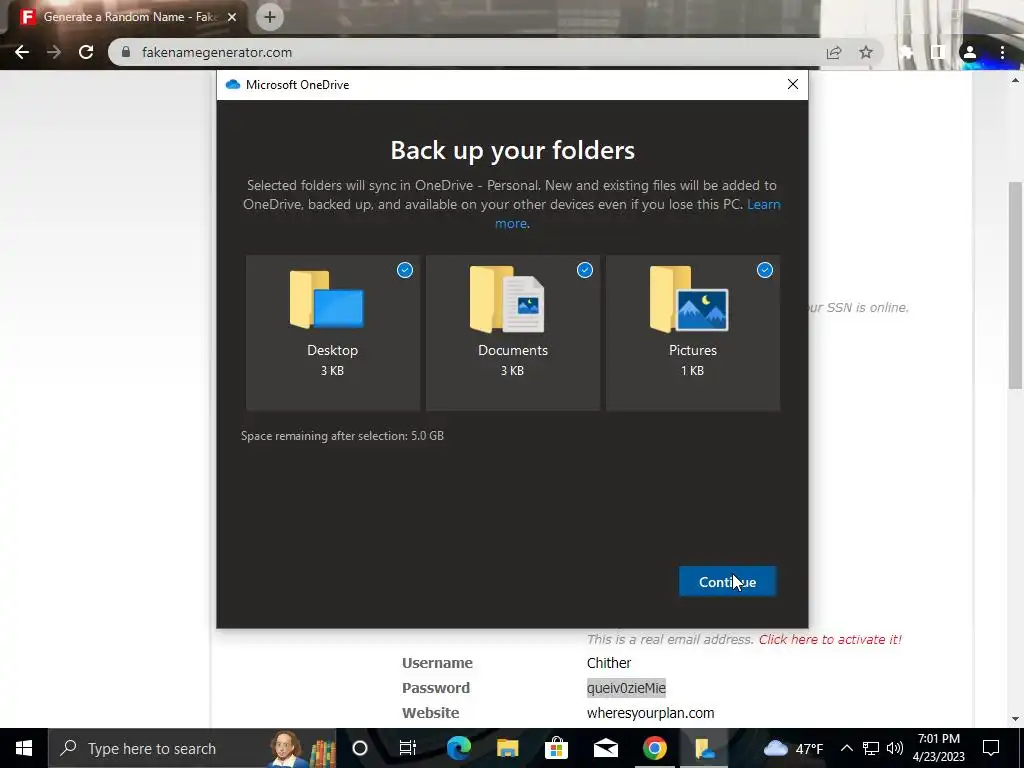Click the 'Pictures' folder name label
Image resolution: width=1024 pixels, height=768 pixels.
(x=693, y=350)
